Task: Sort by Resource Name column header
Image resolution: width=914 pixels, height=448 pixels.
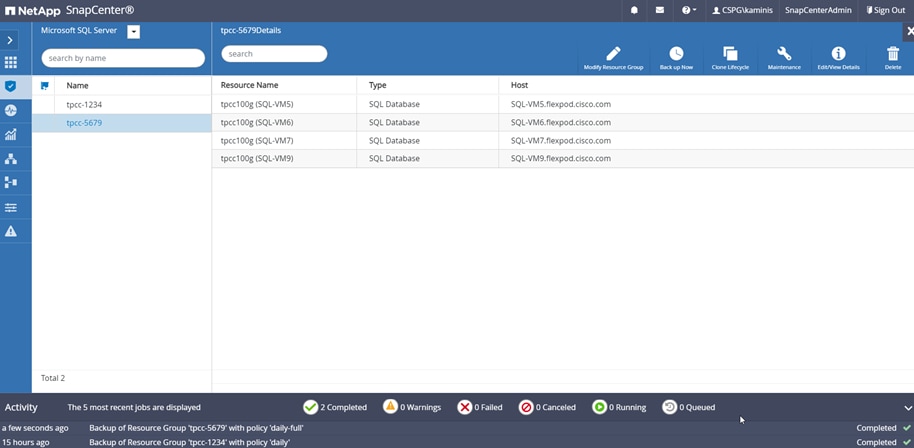Action: (x=249, y=85)
